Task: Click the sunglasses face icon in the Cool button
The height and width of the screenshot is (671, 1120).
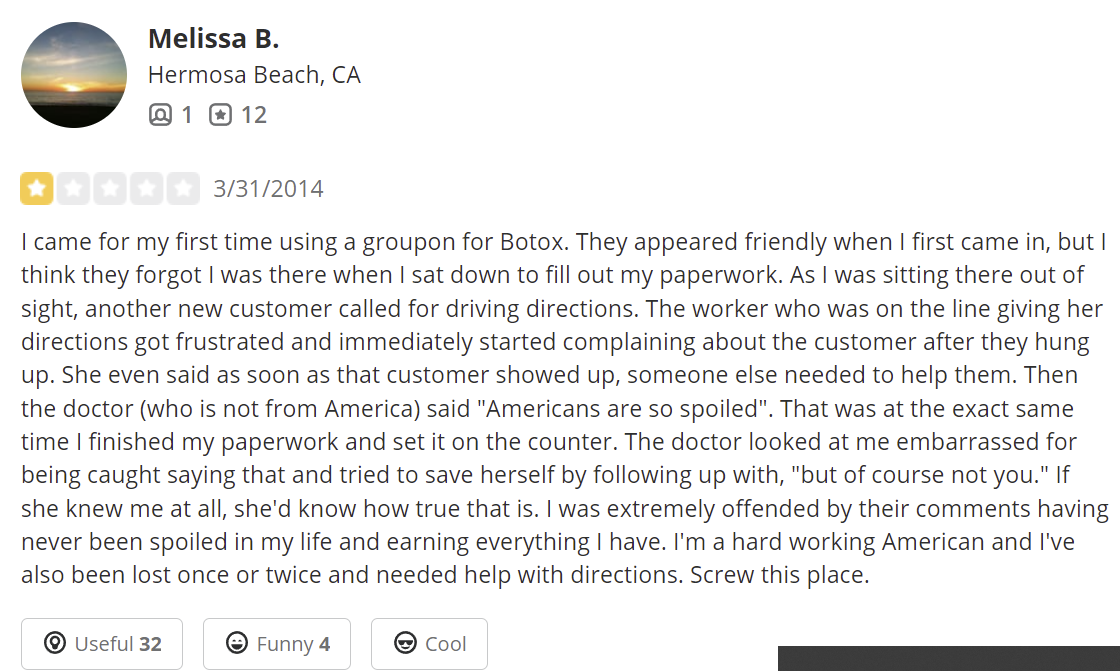Action: tap(405, 644)
